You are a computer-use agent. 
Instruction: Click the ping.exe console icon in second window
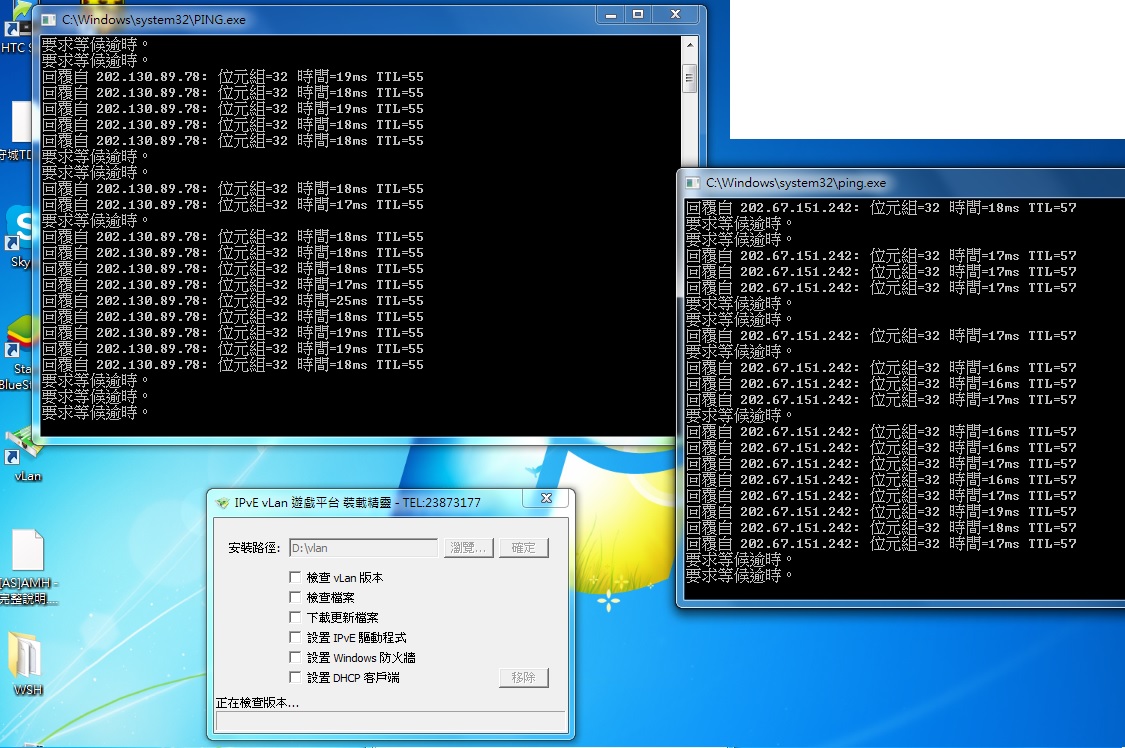click(x=692, y=183)
